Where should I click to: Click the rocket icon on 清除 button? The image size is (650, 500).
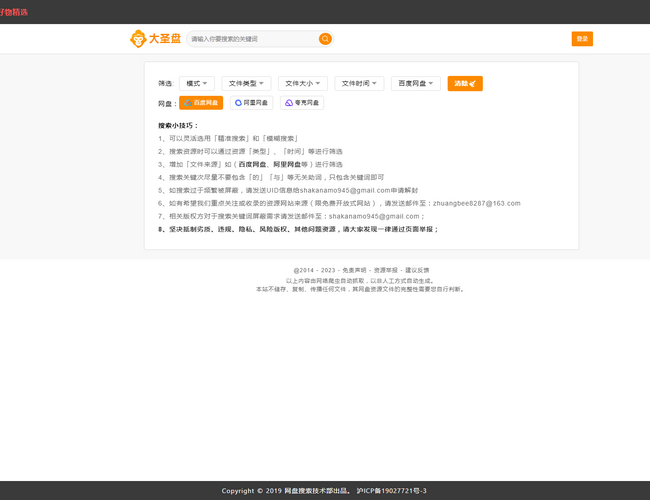[476, 83]
